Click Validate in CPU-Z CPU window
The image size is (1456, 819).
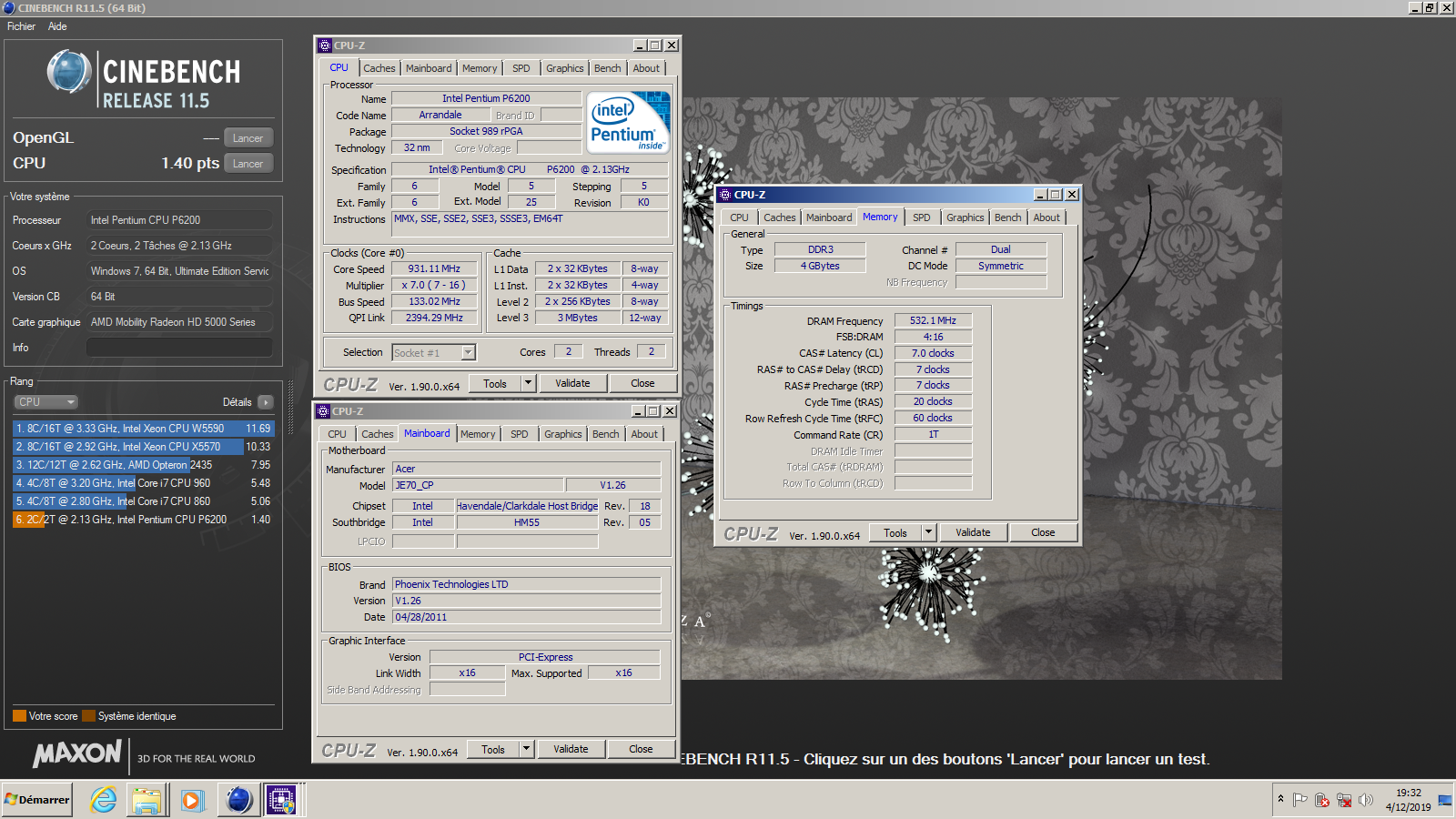point(572,383)
